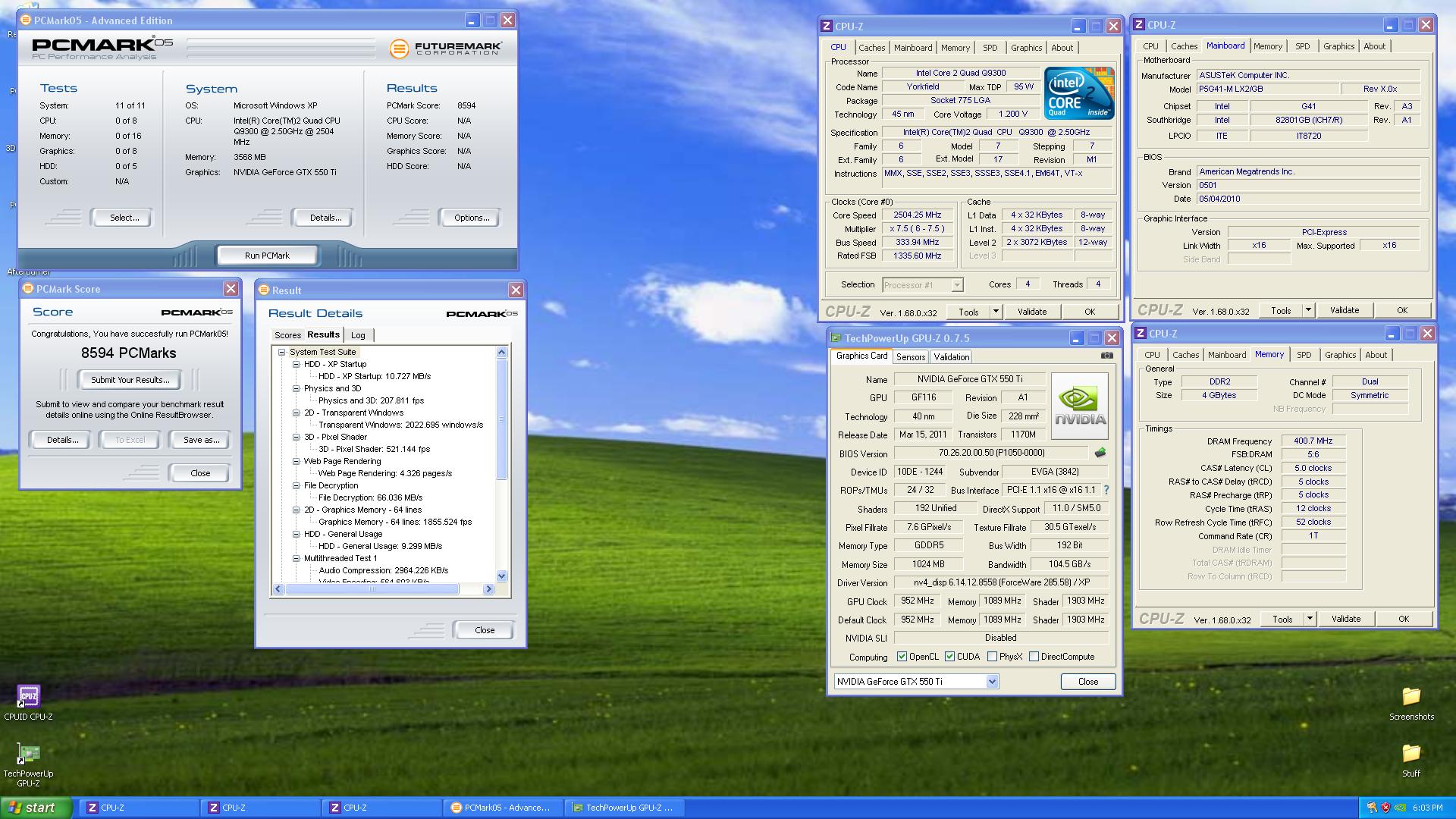Toggle the PhysX checkbox in GPU-Z

click(992, 657)
